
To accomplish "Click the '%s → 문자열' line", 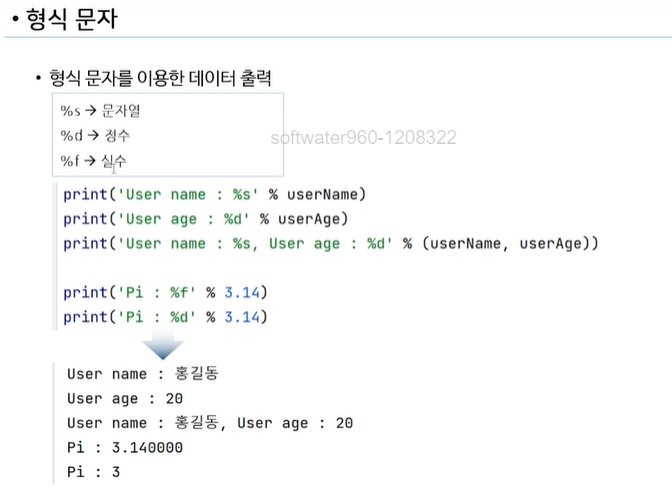I will point(100,111).
